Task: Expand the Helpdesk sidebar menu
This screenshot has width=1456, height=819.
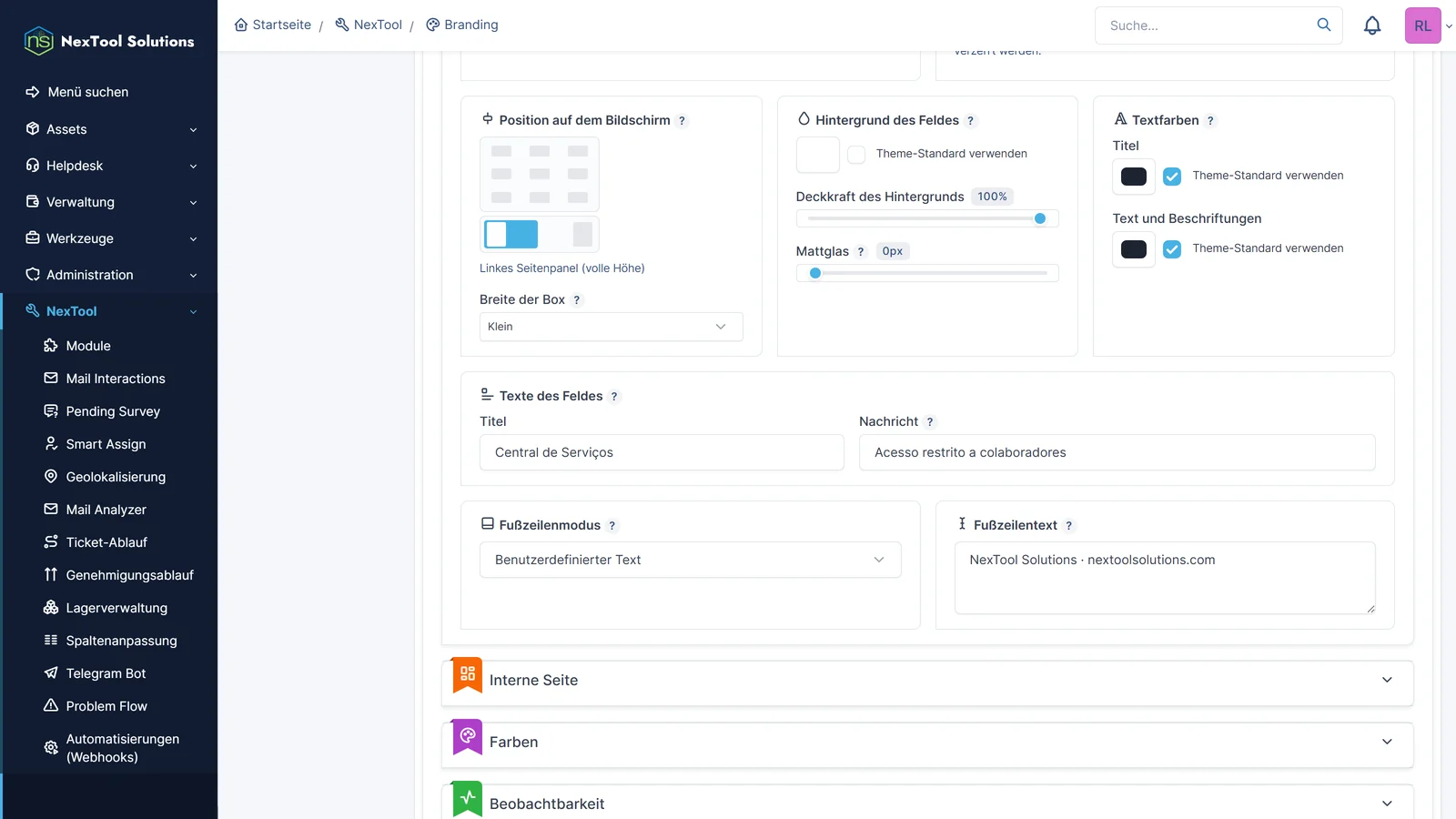Action: [109, 166]
